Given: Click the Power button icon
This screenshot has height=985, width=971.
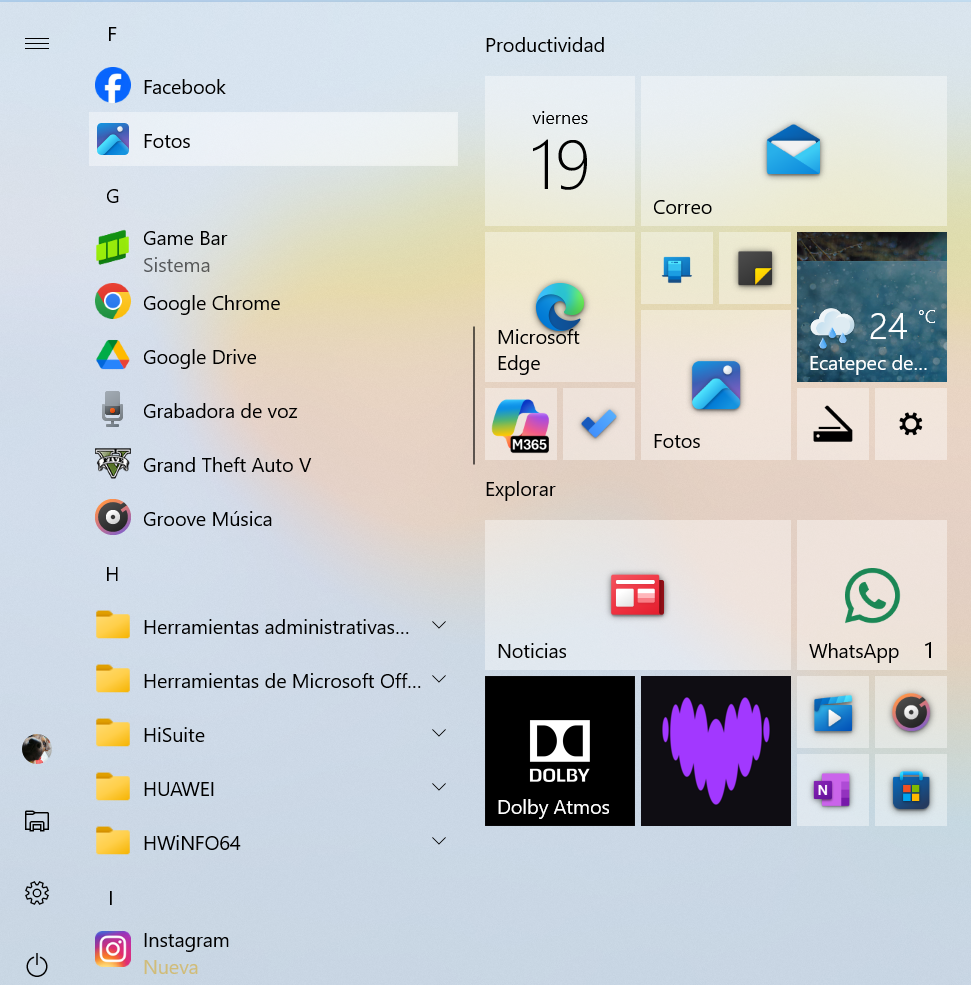Looking at the screenshot, I should tap(37, 965).
